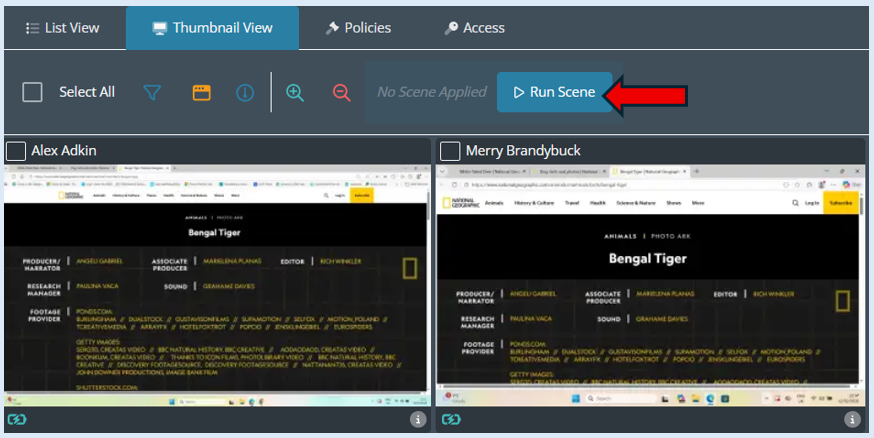874x438 pixels.
Task: Click the orange window icon
Action: pos(201,93)
